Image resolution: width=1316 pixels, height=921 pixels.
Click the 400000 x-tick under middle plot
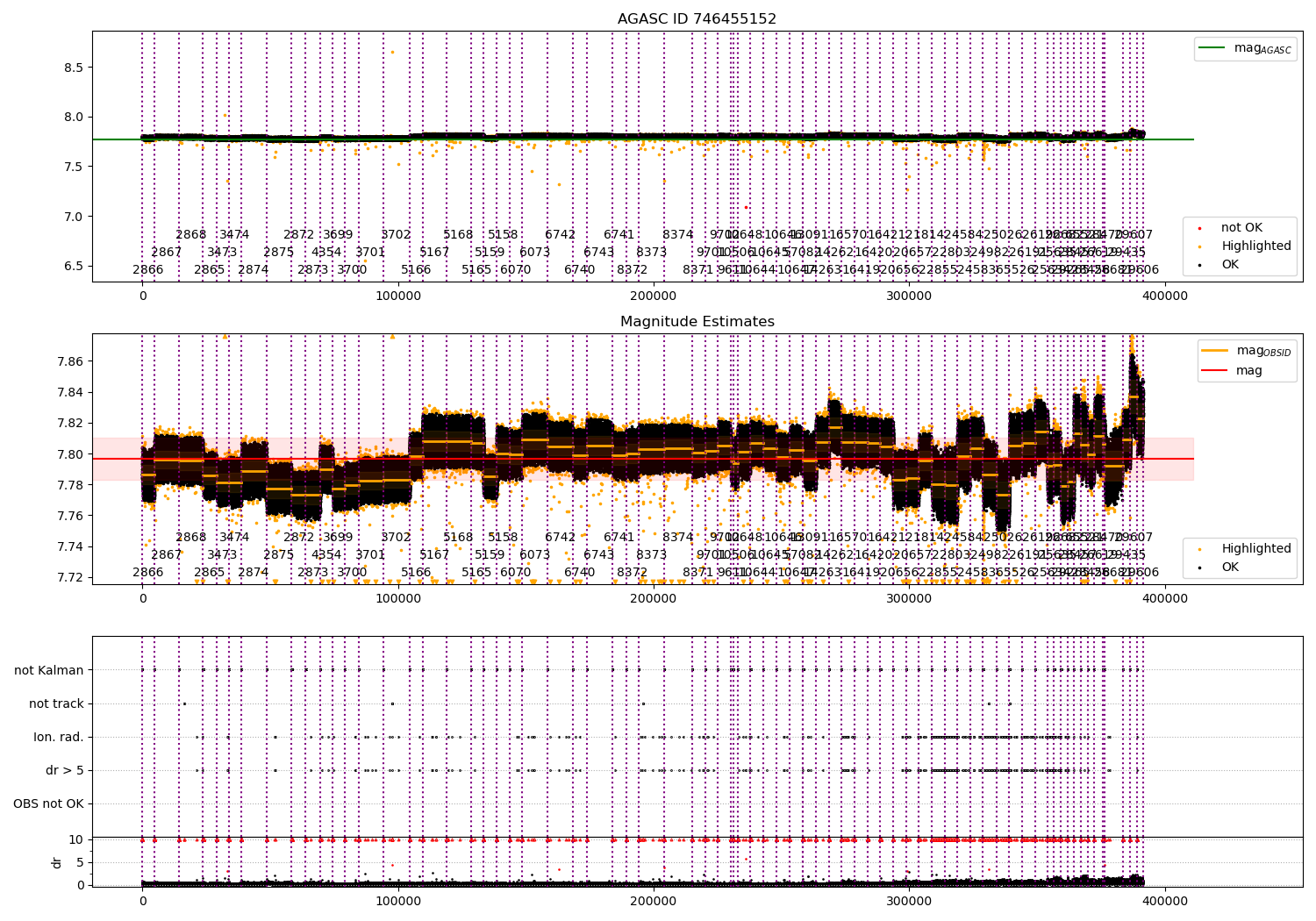pos(1164,599)
